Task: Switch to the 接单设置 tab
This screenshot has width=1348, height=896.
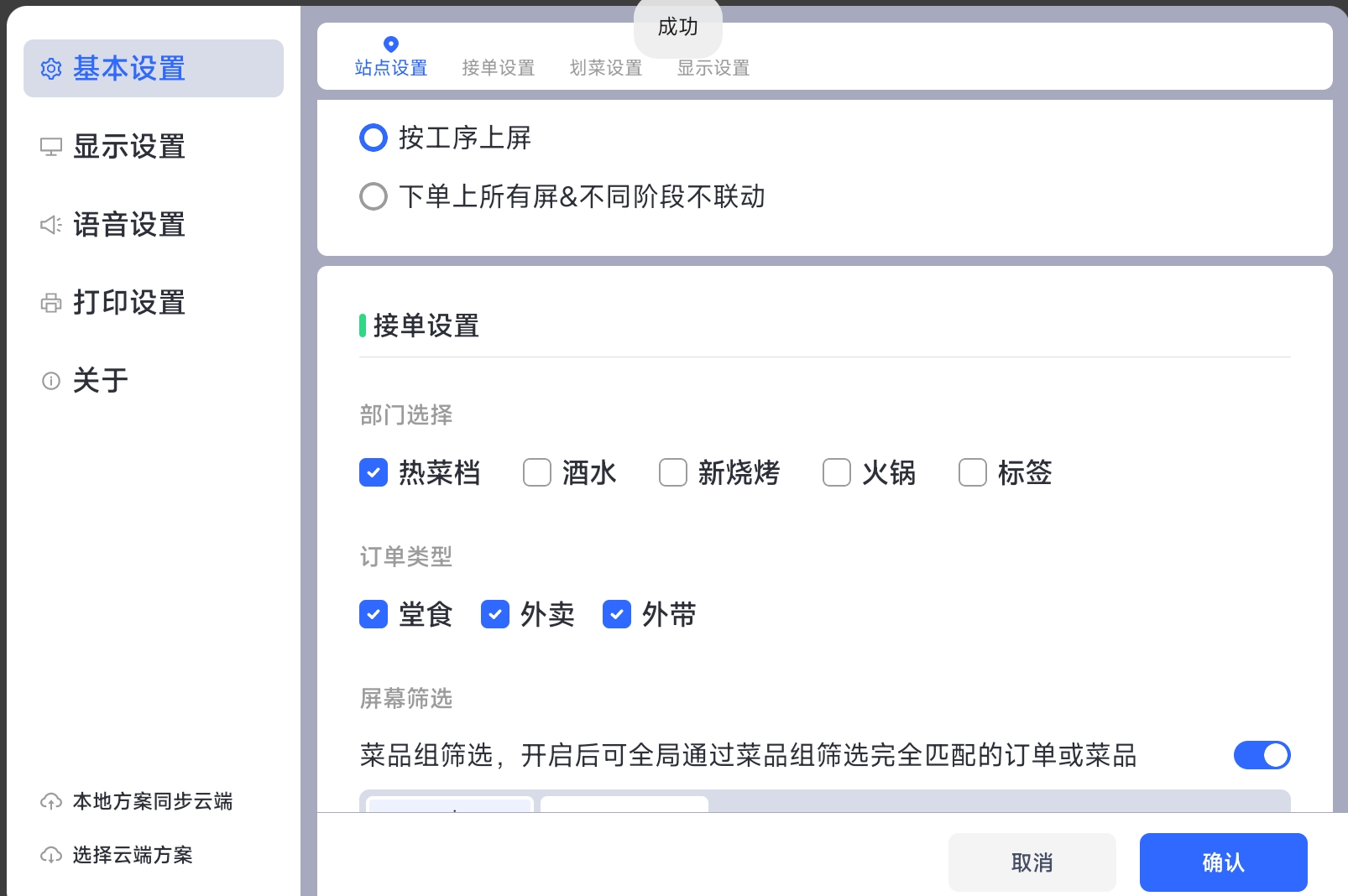Action: click(499, 68)
